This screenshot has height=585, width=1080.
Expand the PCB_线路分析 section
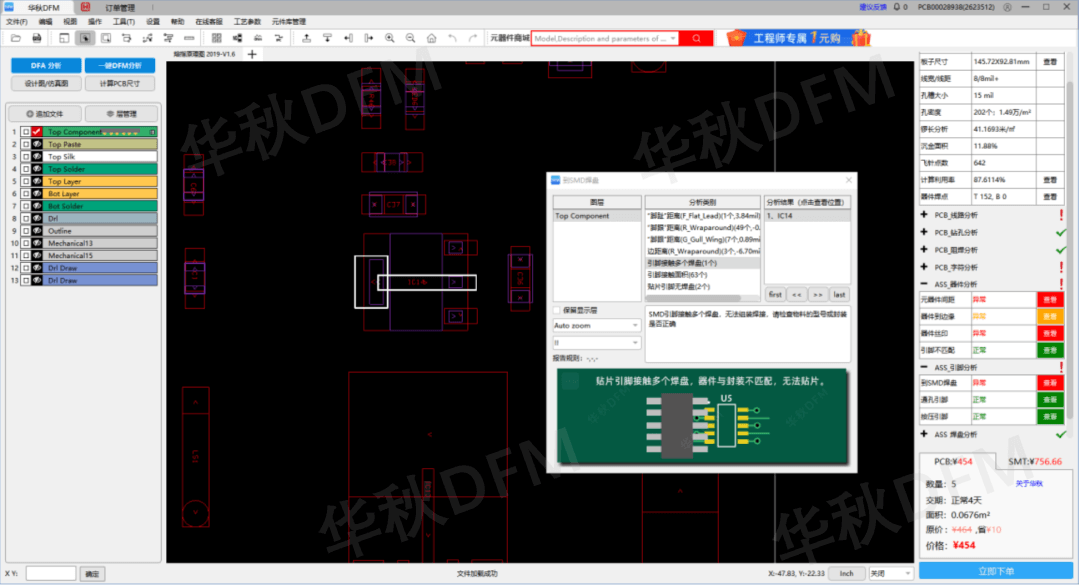[x=924, y=215]
